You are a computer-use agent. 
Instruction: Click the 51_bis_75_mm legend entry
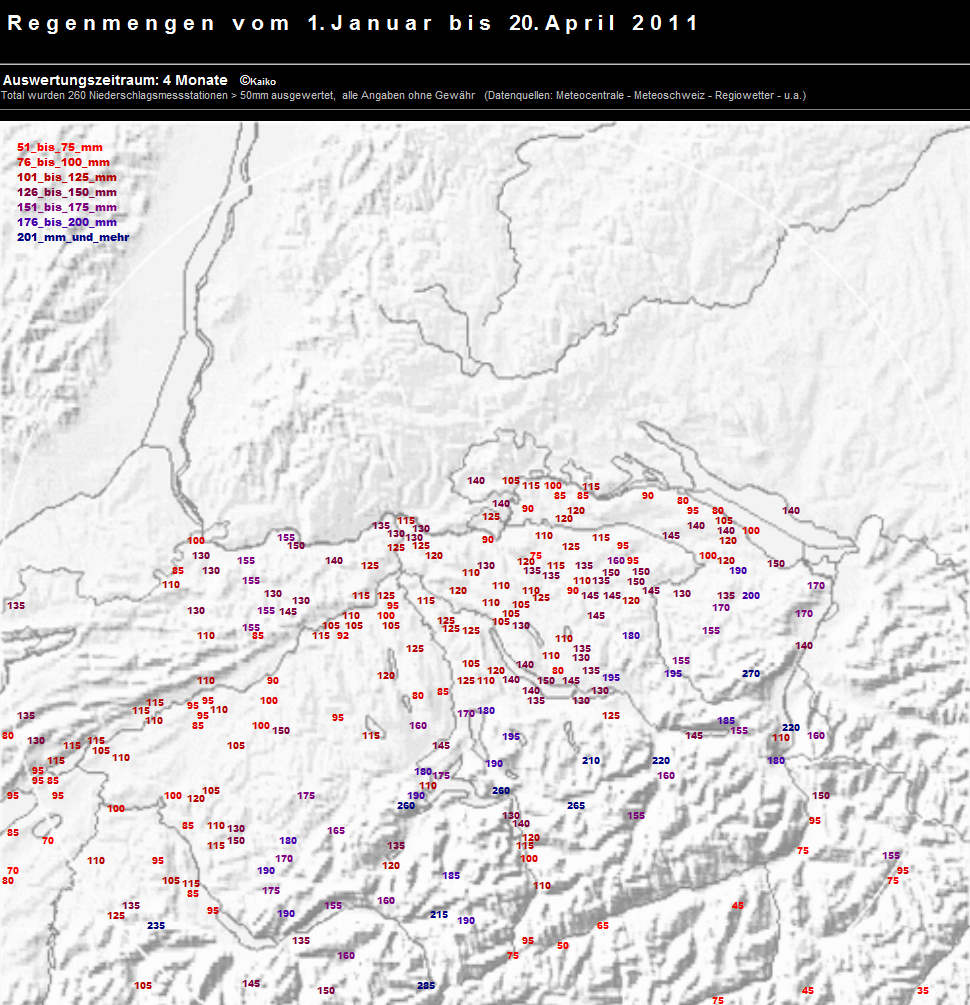pyautogui.click(x=60, y=147)
